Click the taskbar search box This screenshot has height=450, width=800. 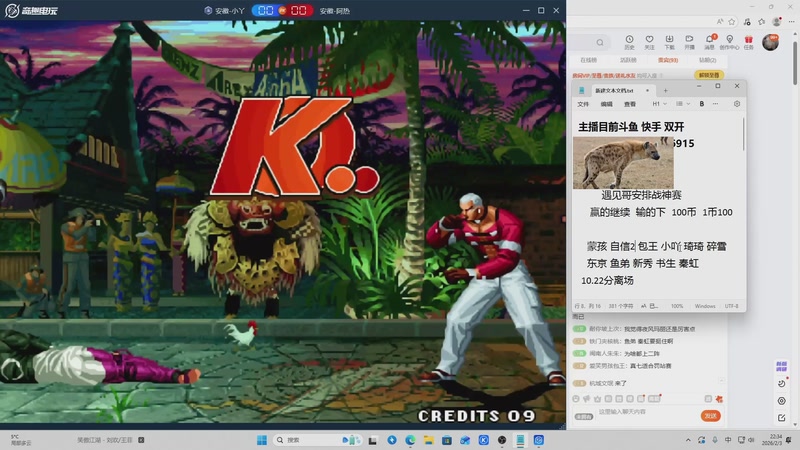pyautogui.click(x=316, y=440)
